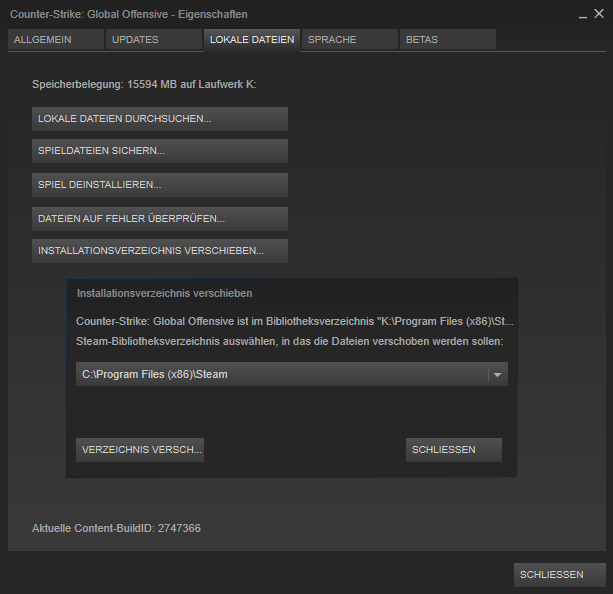Switch to the ALLGEMEIN tab
Viewport: 613px width, 594px height.
click(56, 39)
